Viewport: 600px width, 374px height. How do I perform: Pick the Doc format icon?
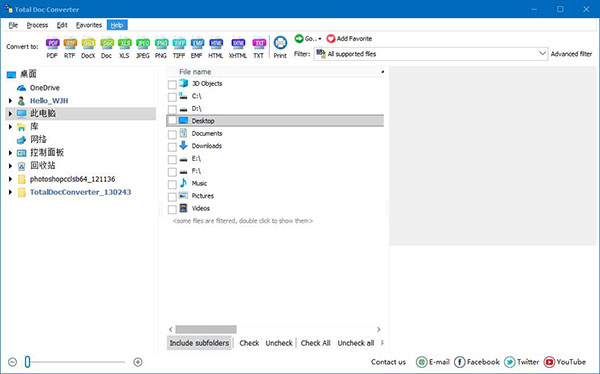pos(107,43)
